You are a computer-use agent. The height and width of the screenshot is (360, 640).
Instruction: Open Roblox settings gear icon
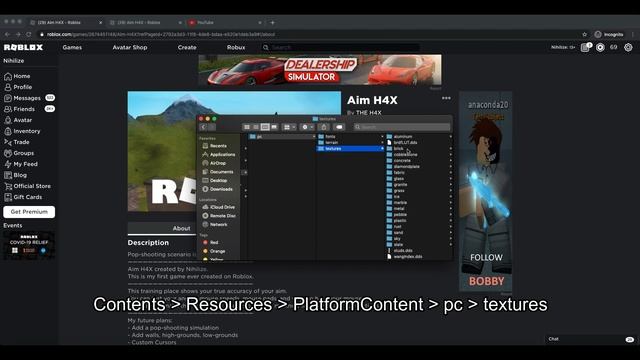628,47
